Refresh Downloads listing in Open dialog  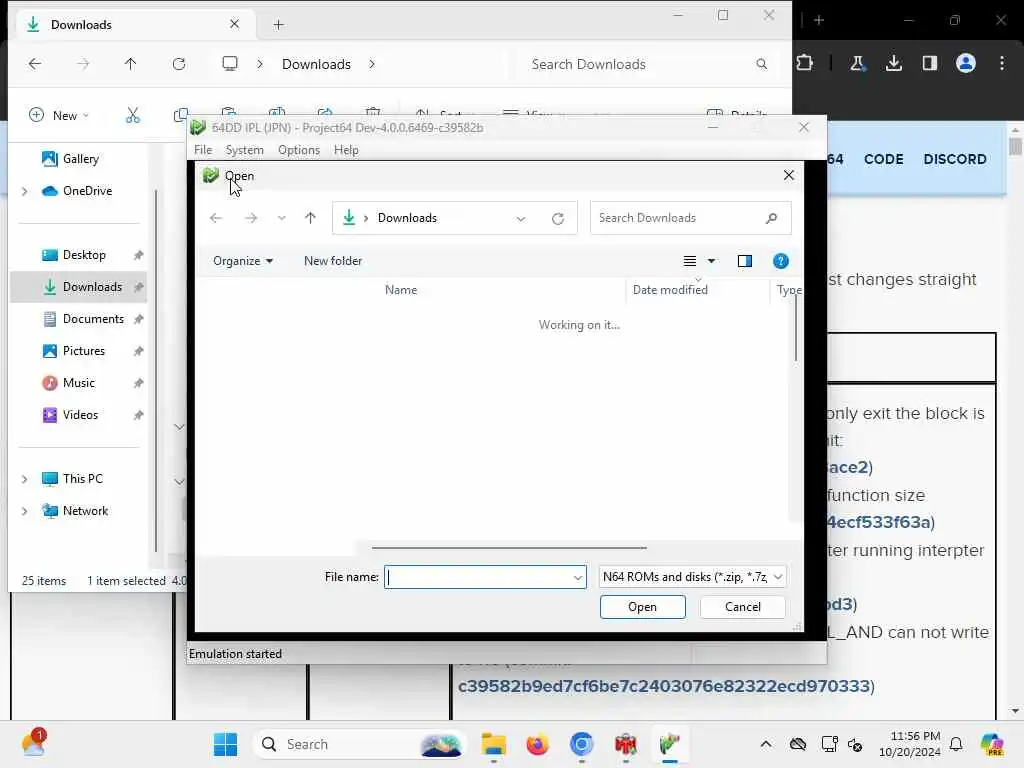(558, 219)
